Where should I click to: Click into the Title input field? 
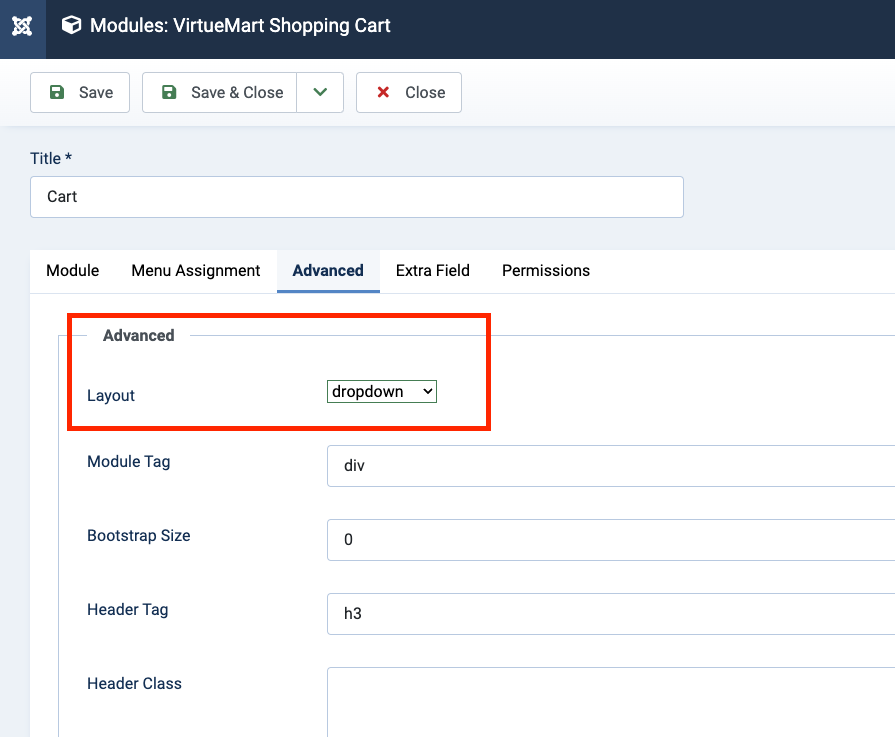[356, 197]
